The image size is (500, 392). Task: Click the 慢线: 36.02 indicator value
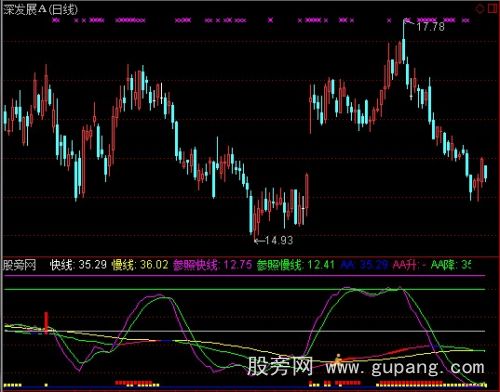140,265
